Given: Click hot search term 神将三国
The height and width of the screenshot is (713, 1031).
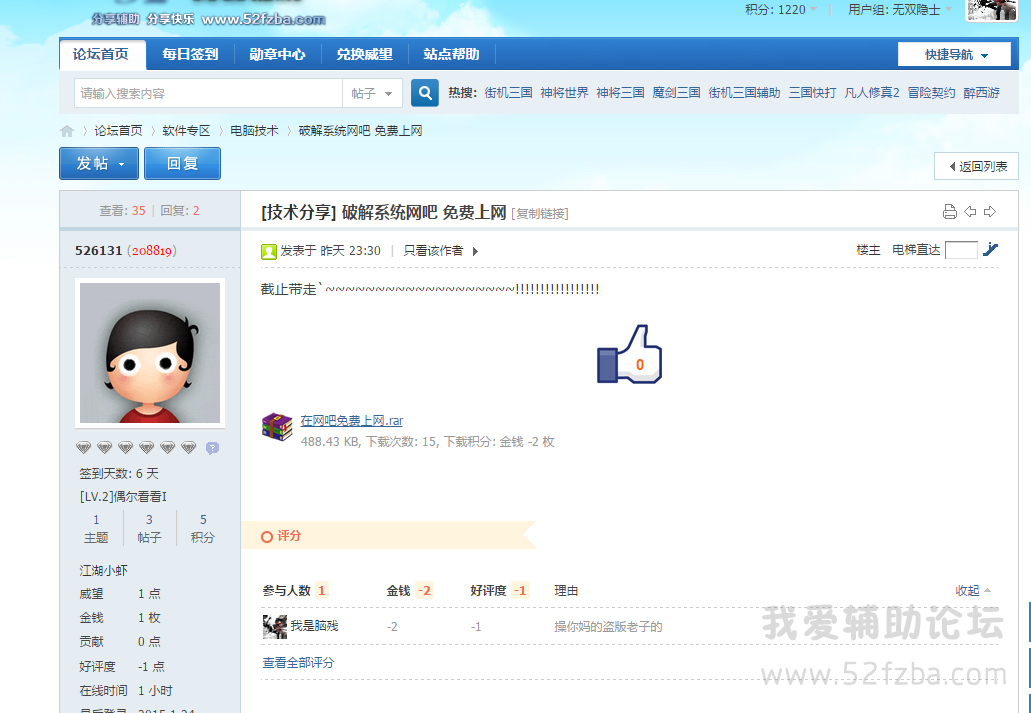Looking at the screenshot, I should [x=620, y=93].
